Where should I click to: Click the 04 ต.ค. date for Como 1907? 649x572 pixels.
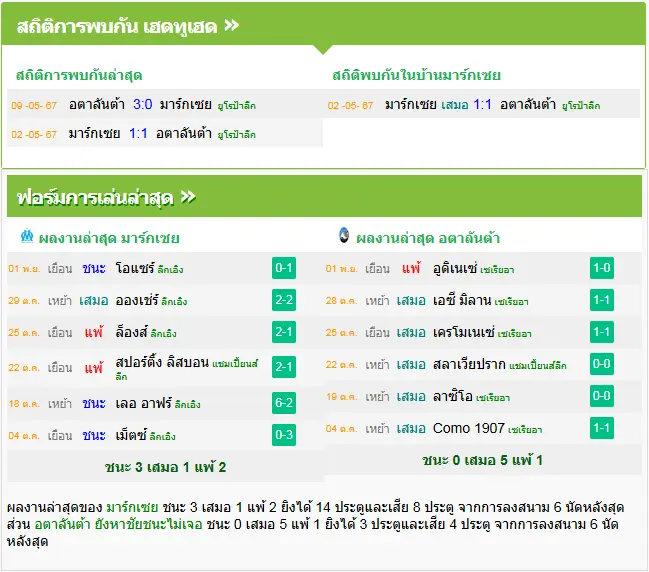point(341,429)
